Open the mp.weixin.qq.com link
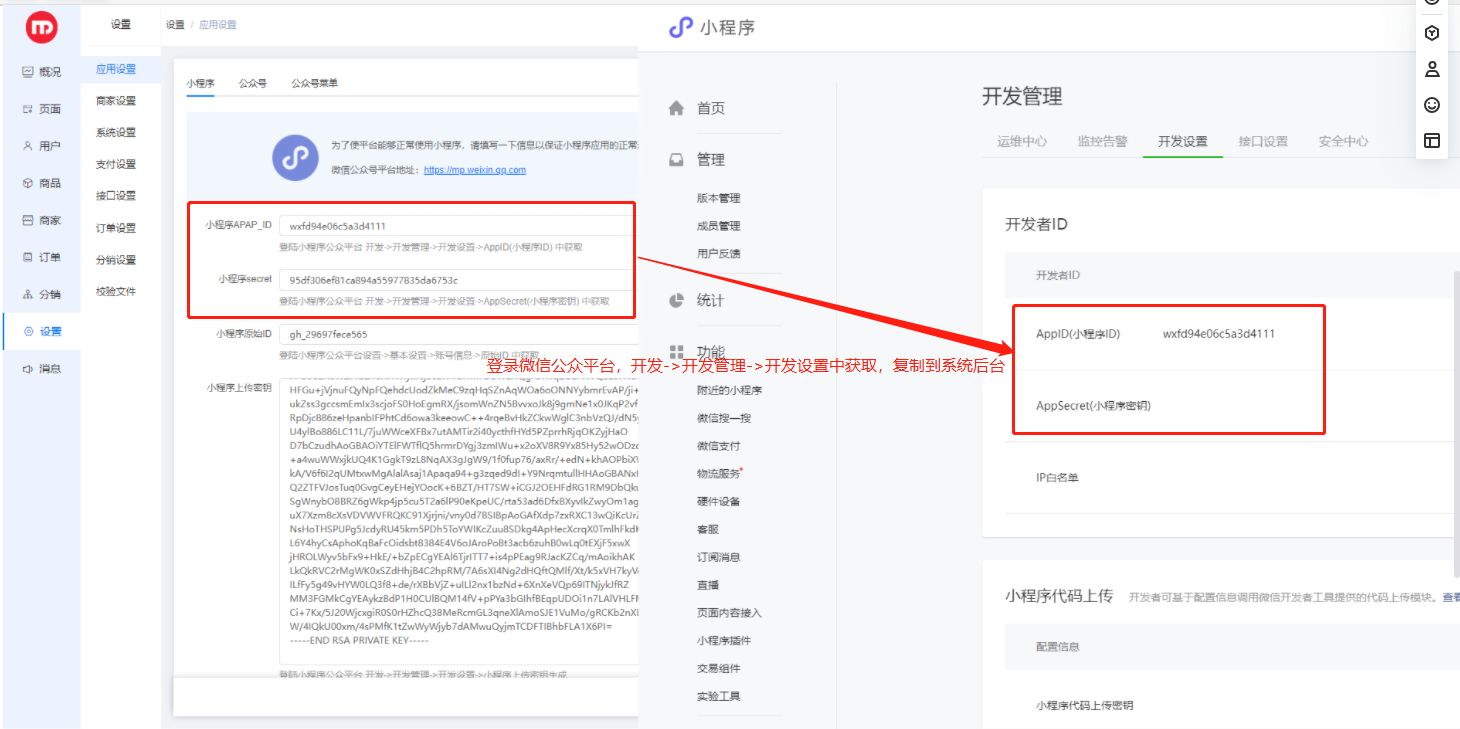 point(475,170)
